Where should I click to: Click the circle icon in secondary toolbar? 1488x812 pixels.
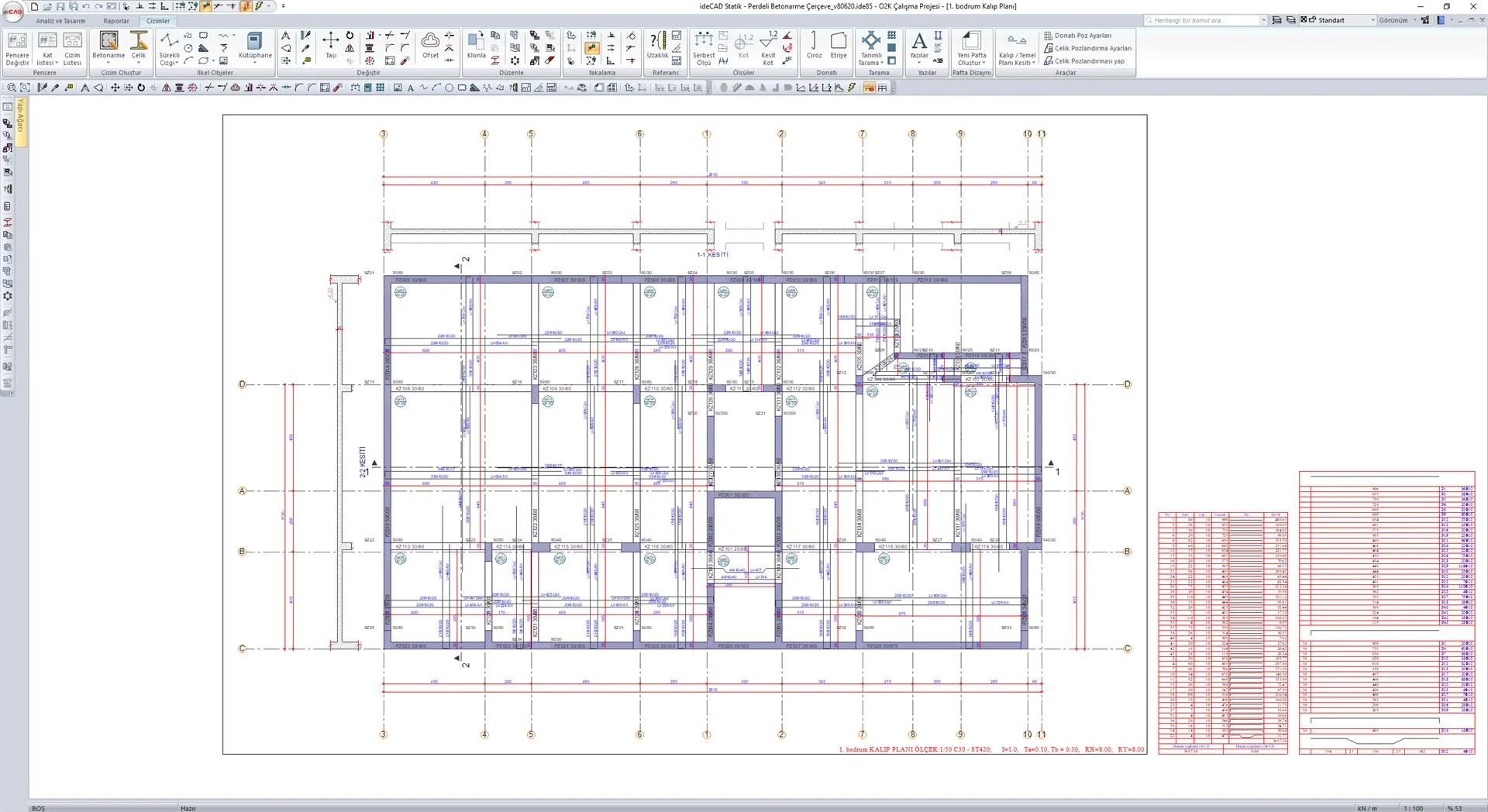(x=449, y=88)
